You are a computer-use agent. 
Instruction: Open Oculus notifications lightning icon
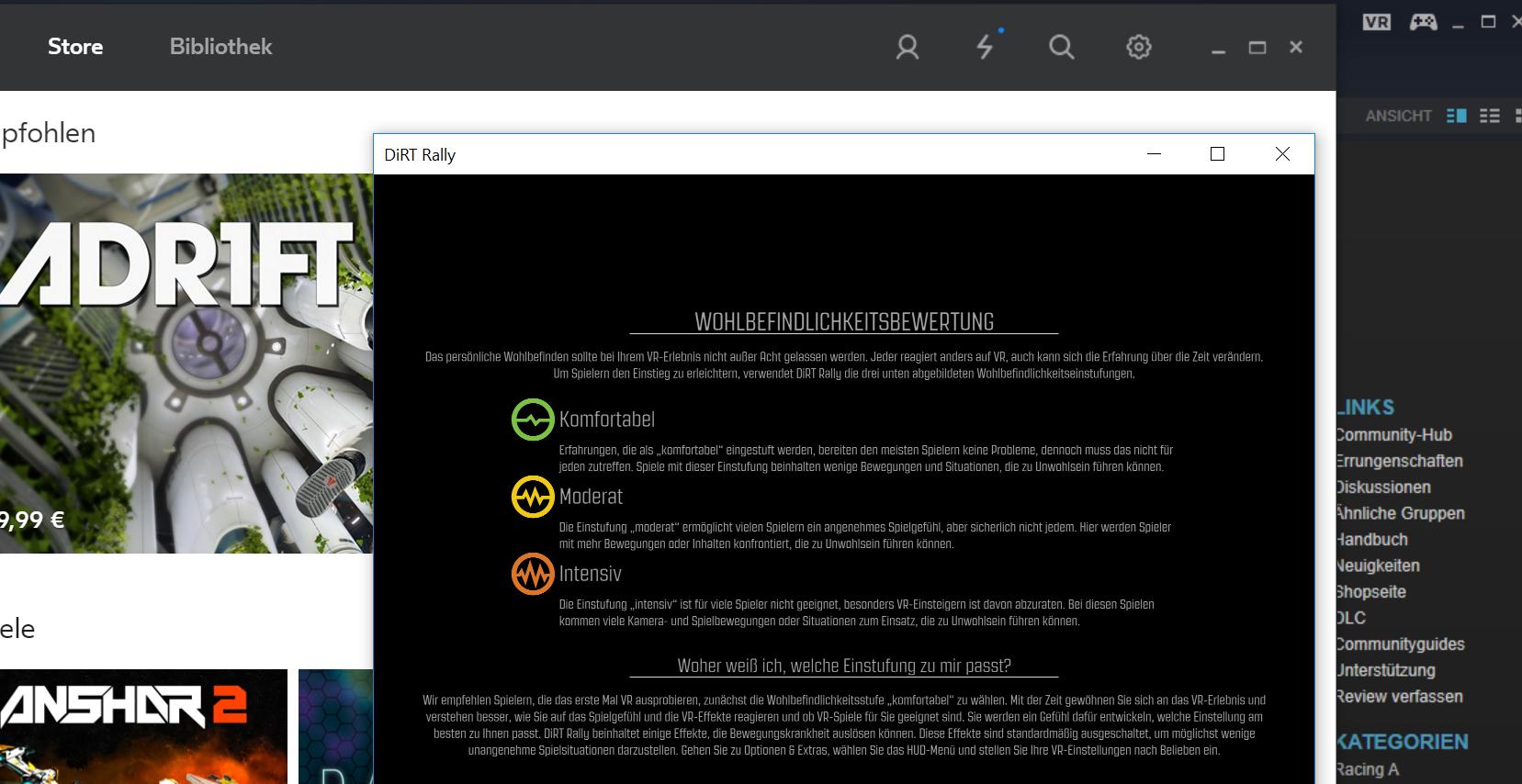985,47
